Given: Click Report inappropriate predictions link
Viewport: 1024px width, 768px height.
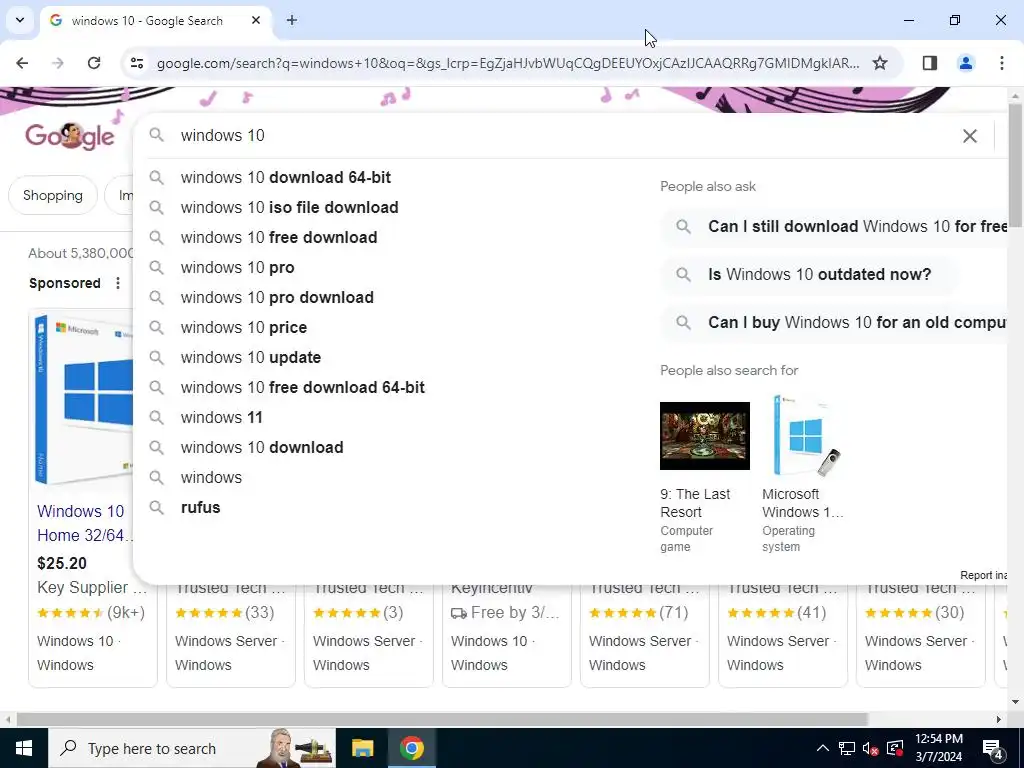Looking at the screenshot, I should click(984, 575).
